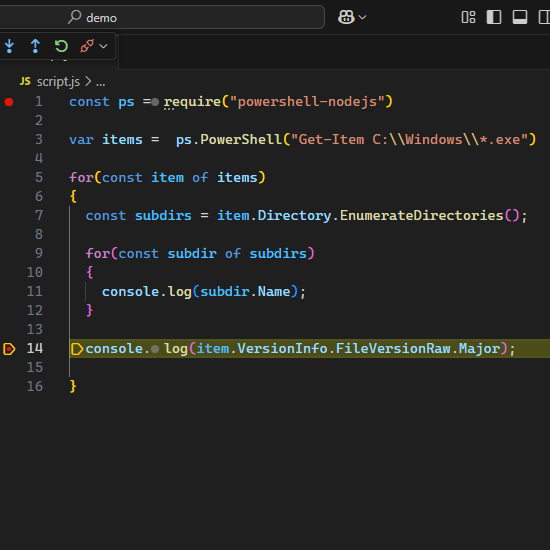Click the opening brace on line 6
The width and height of the screenshot is (550, 550).
(73, 196)
